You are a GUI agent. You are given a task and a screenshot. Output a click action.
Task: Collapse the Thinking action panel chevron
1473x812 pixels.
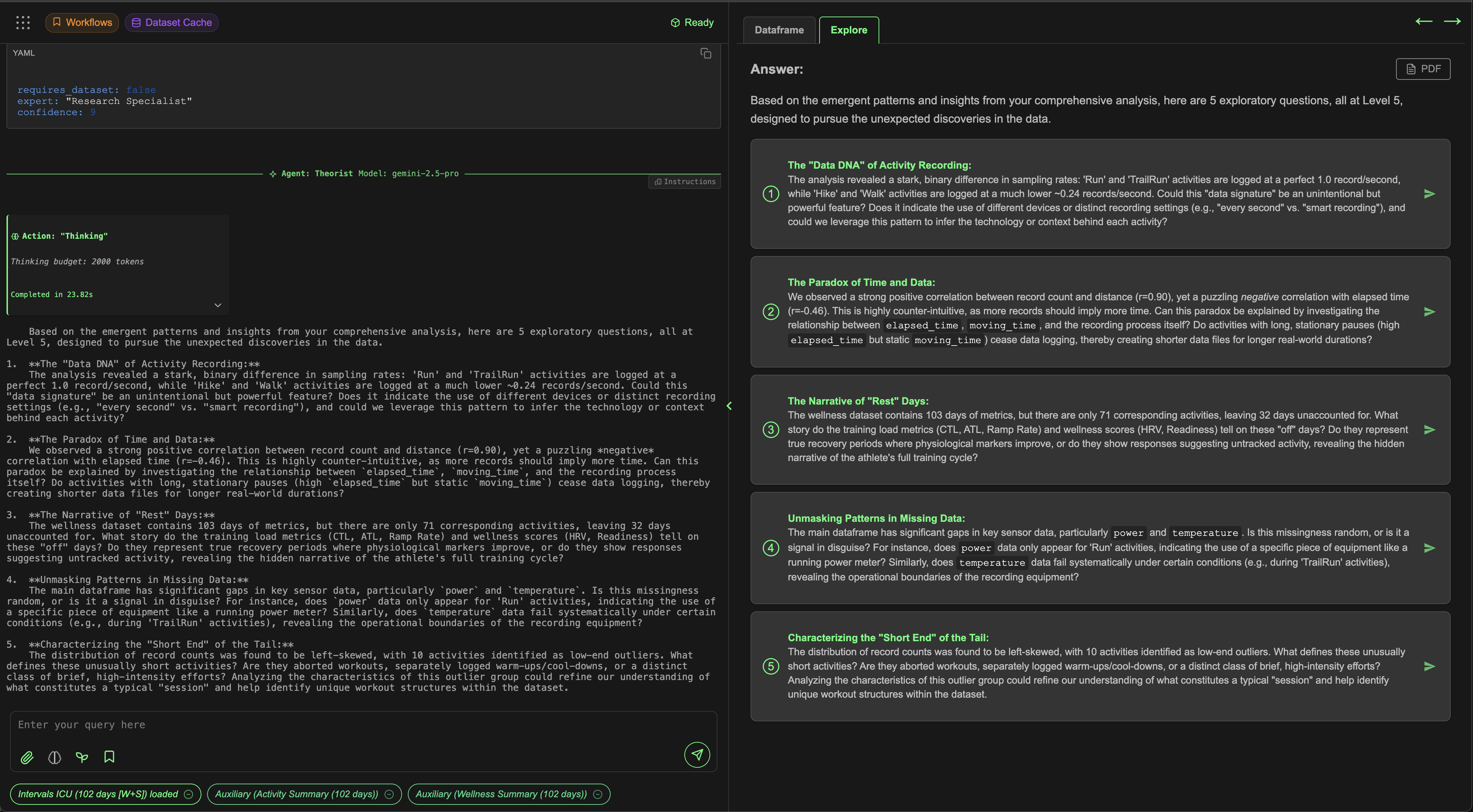pos(217,305)
